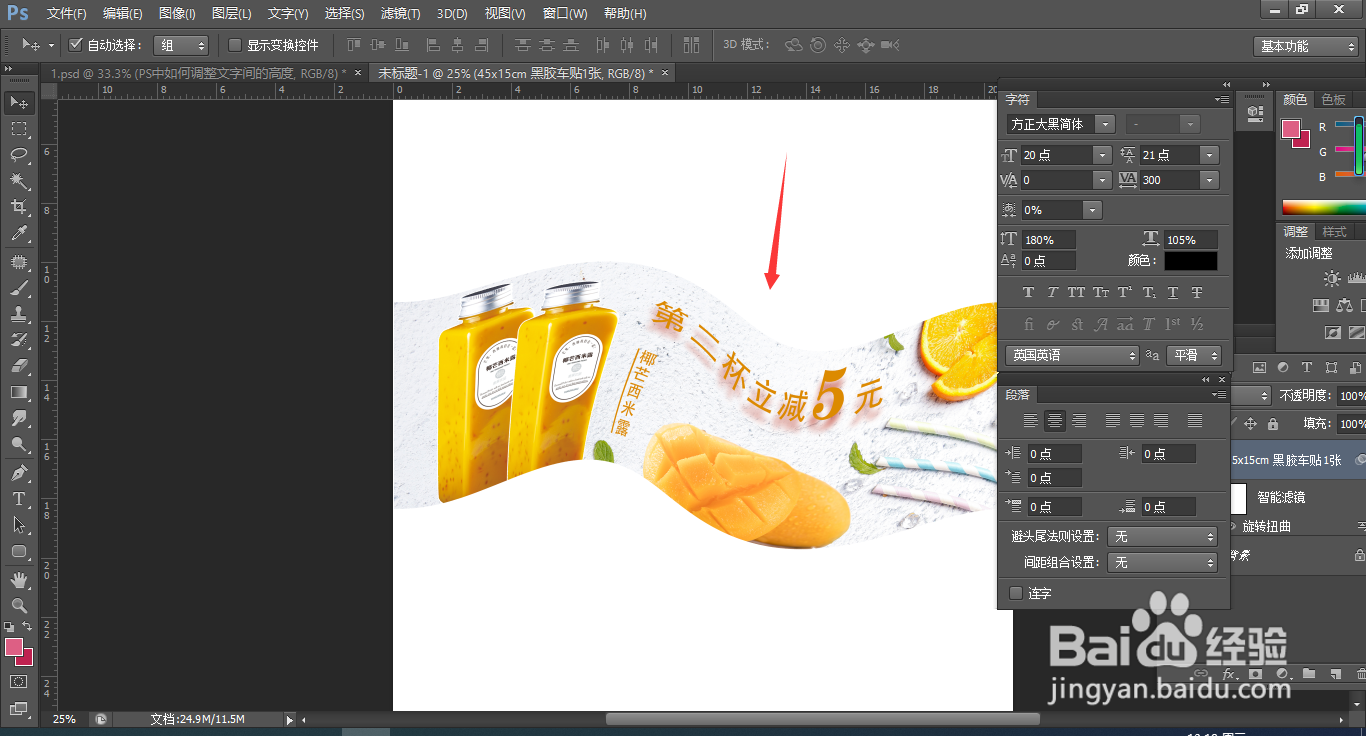This screenshot has width=1366, height=736.
Task: Click the vertical scale 180% field
Action: tap(1049, 240)
